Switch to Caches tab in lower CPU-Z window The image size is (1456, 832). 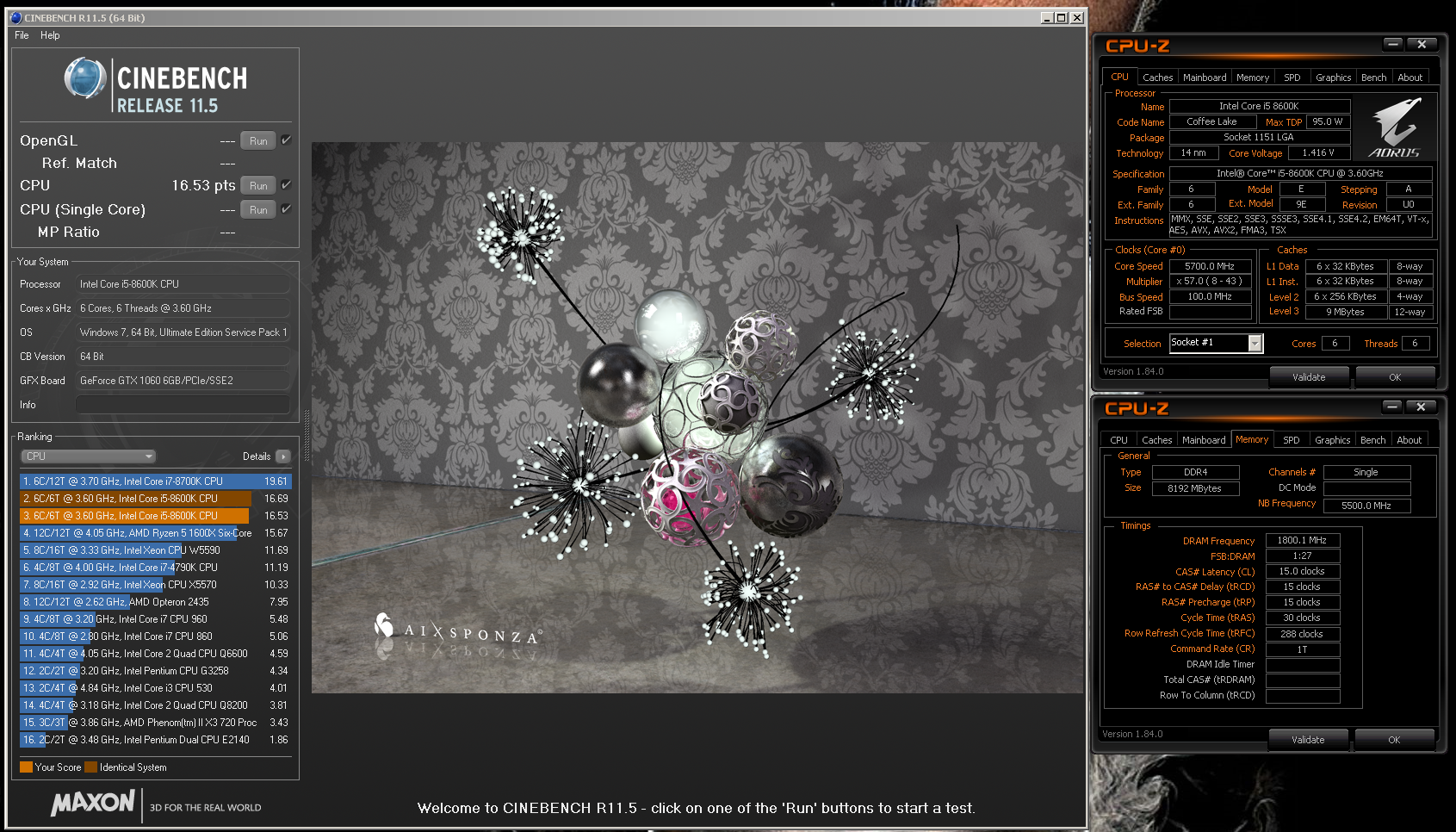coord(1156,440)
